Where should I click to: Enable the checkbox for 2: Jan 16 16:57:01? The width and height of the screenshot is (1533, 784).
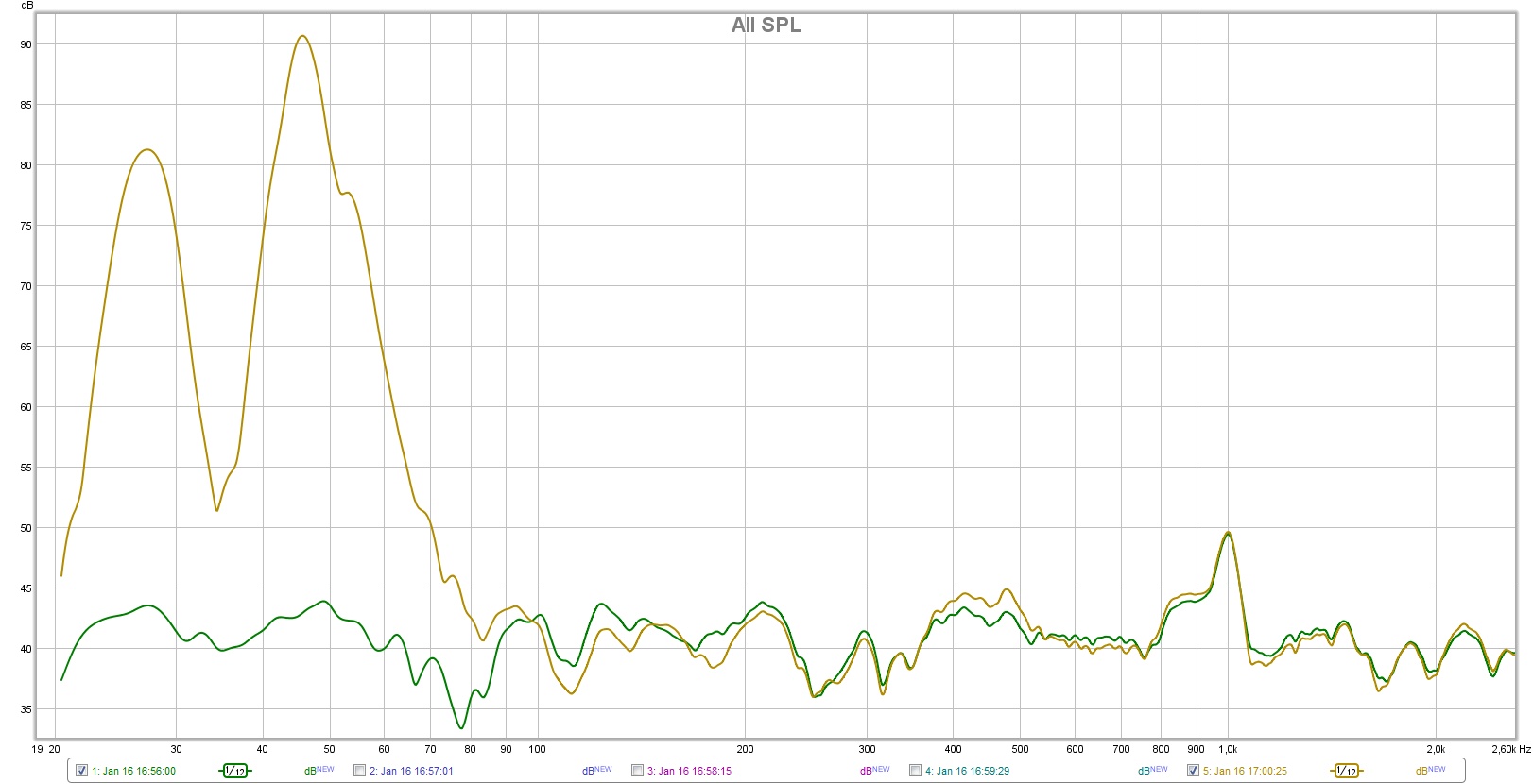click(x=359, y=771)
